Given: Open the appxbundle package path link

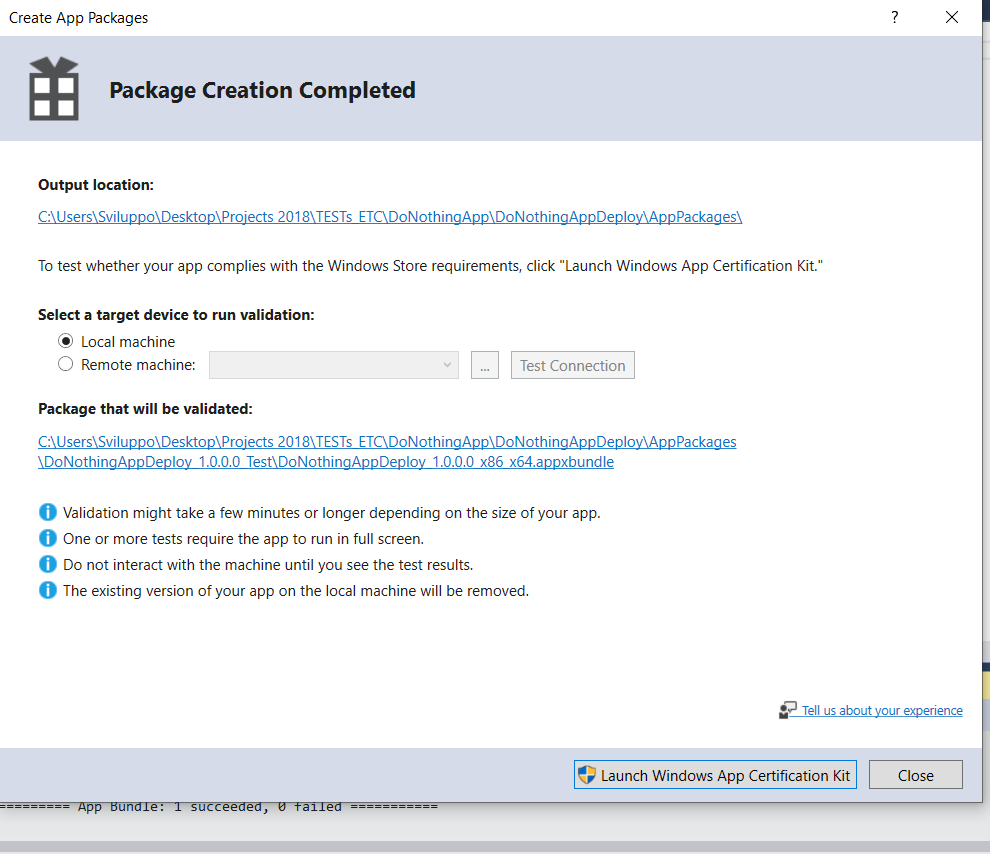Looking at the screenshot, I should coord(387,451).
